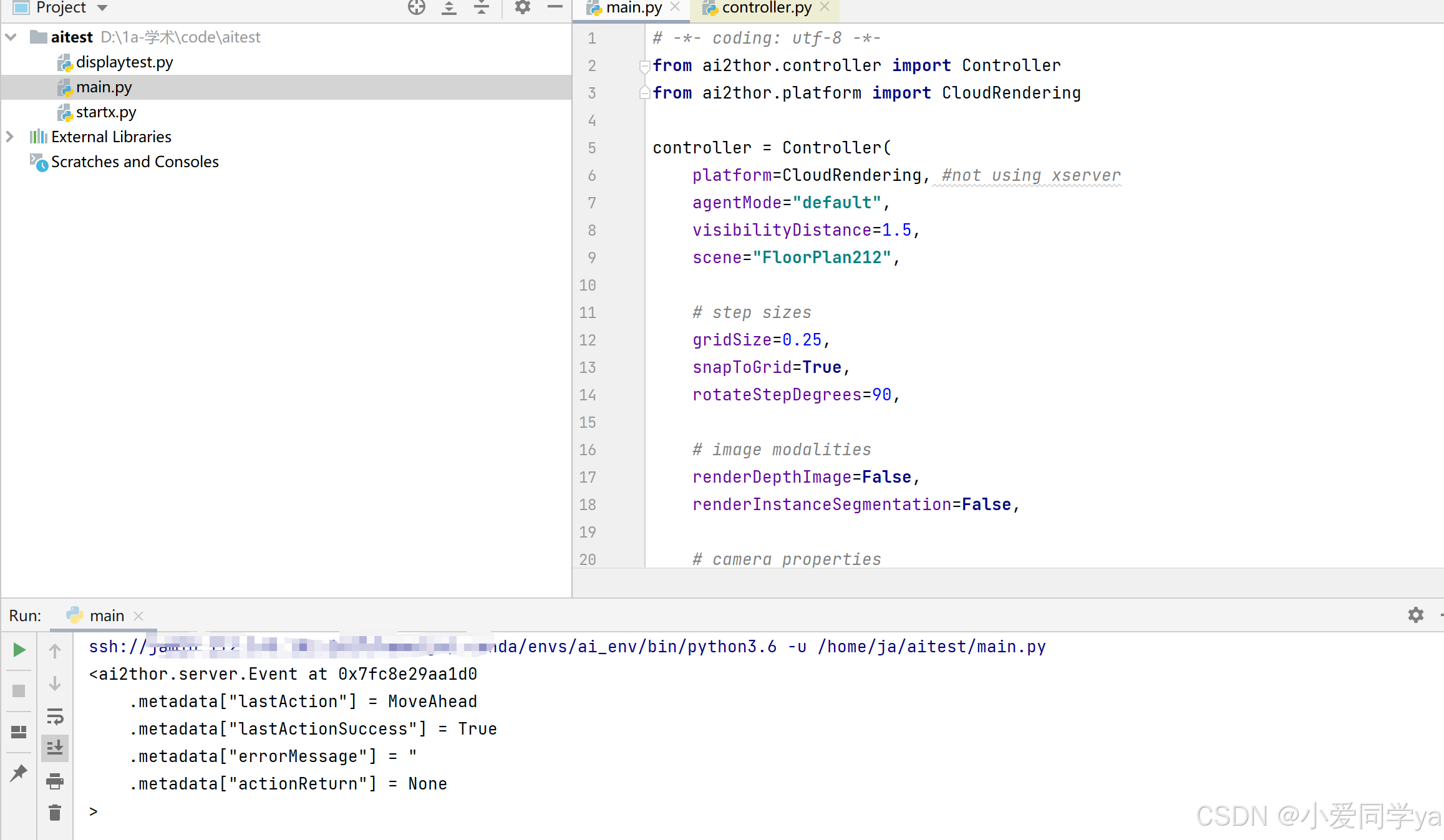This screenshot has width=1444, height=840.
Task: Toggle the Restore Layout icon in the run sidebar
Action: [19, 731]
